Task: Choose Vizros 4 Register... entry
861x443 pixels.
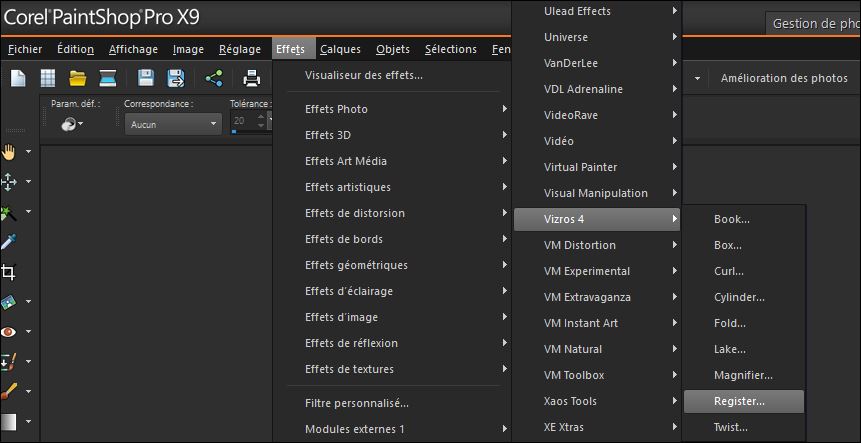Action: [x=744, y=401]
